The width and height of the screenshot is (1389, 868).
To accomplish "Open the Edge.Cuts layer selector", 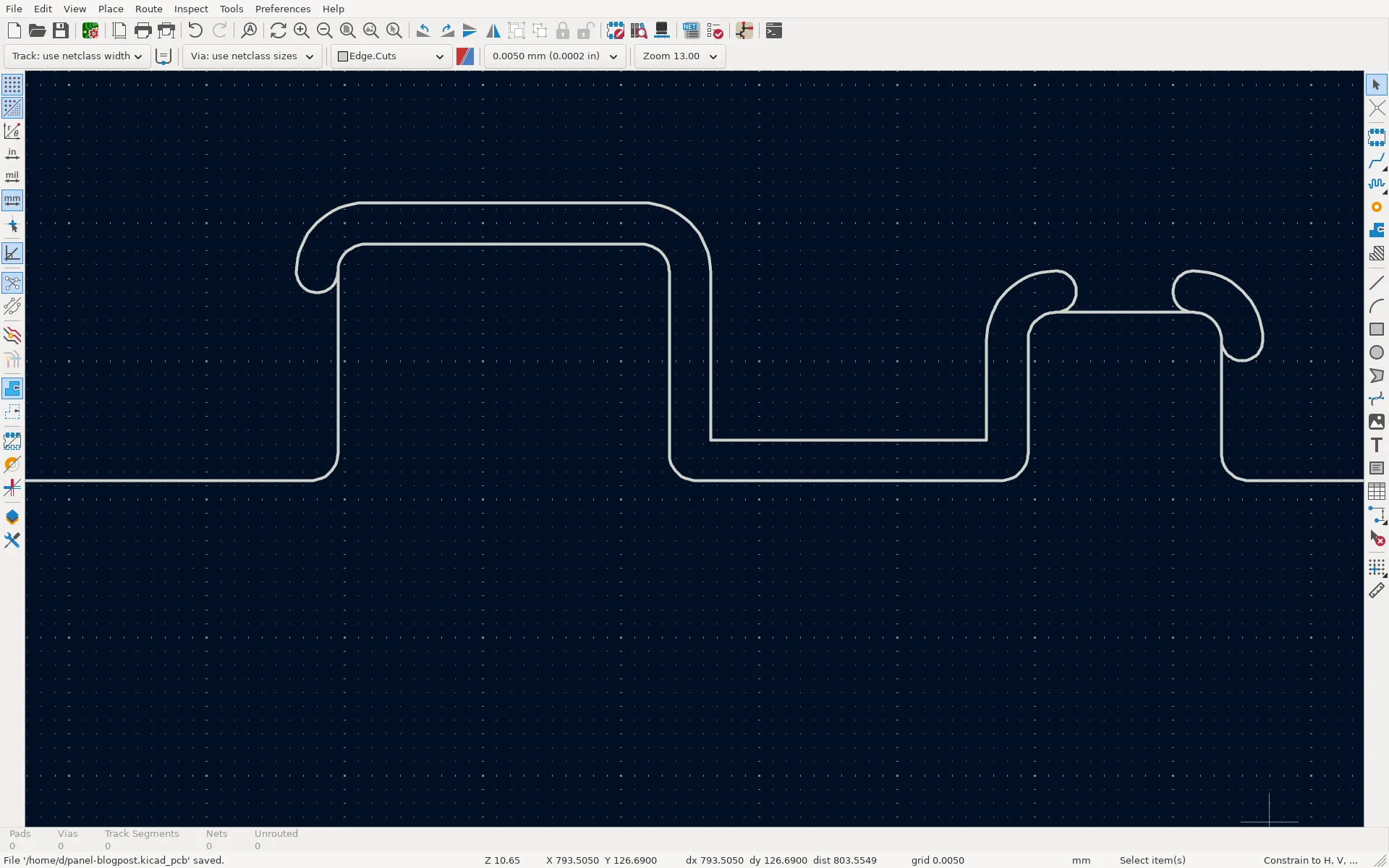I will [391, 56].
